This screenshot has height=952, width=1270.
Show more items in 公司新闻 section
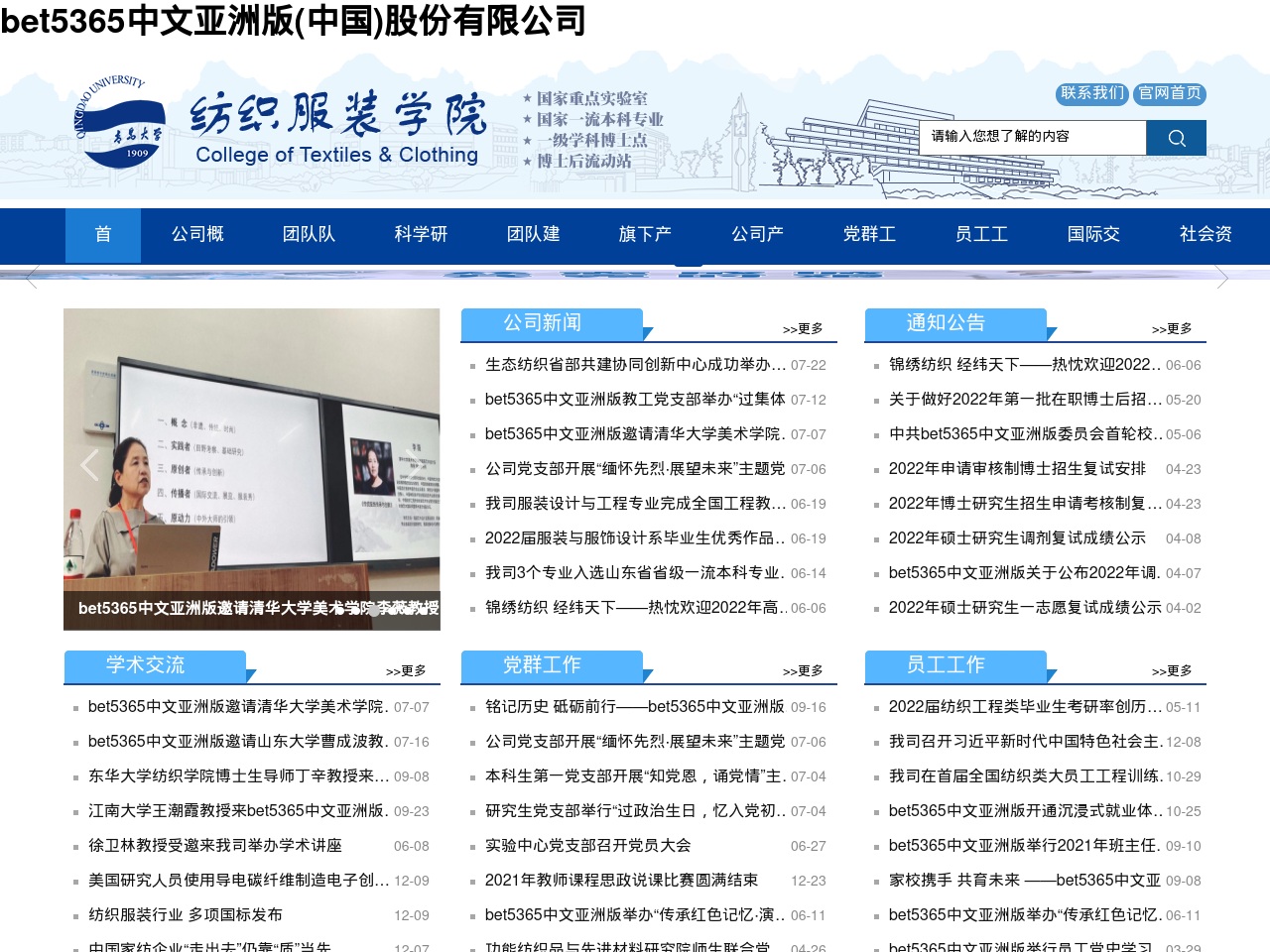tap(803, 329)
